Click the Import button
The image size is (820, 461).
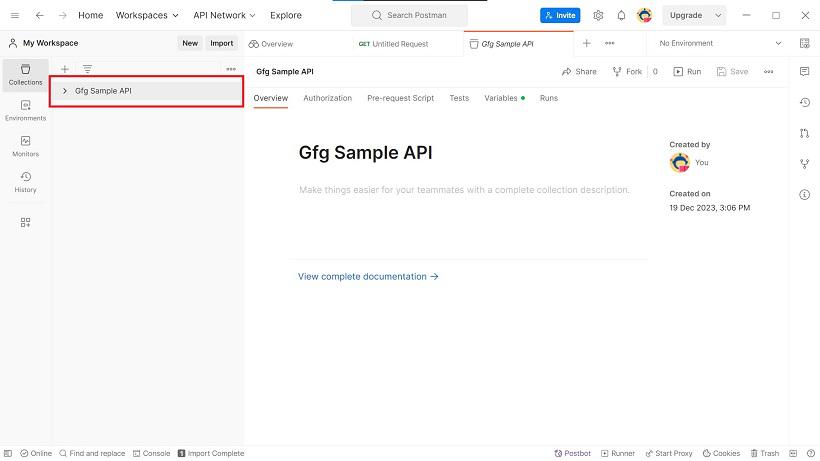pyautogui.click(x=222, y=43)
